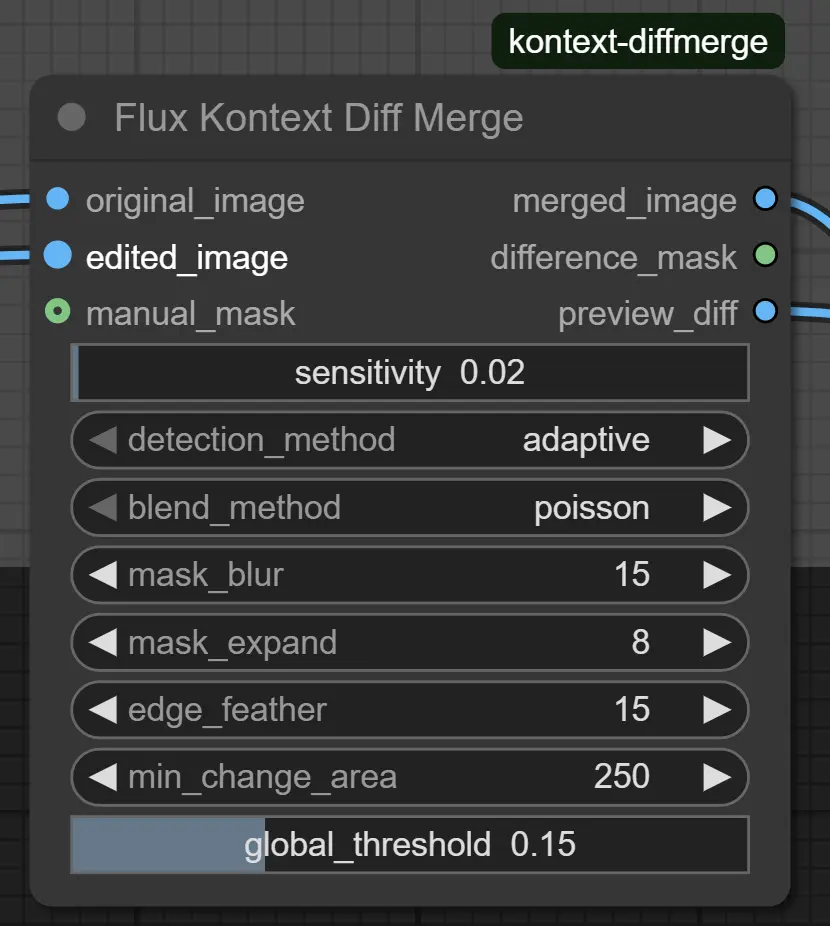Click the merged_image output socket dot
Viewport: 830px width, 926px height.
[765, 199]
